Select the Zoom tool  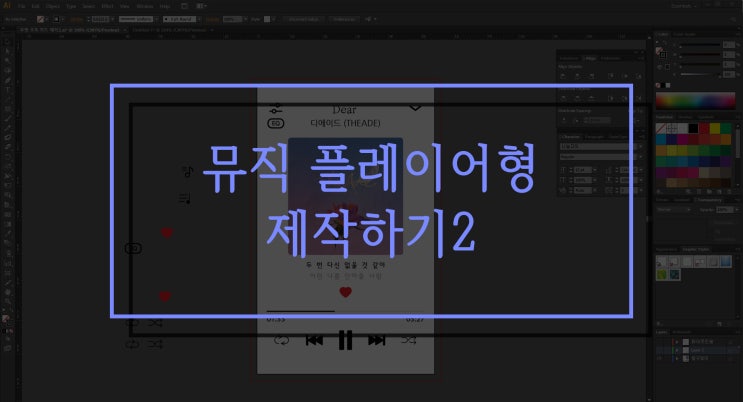point(7,301)
